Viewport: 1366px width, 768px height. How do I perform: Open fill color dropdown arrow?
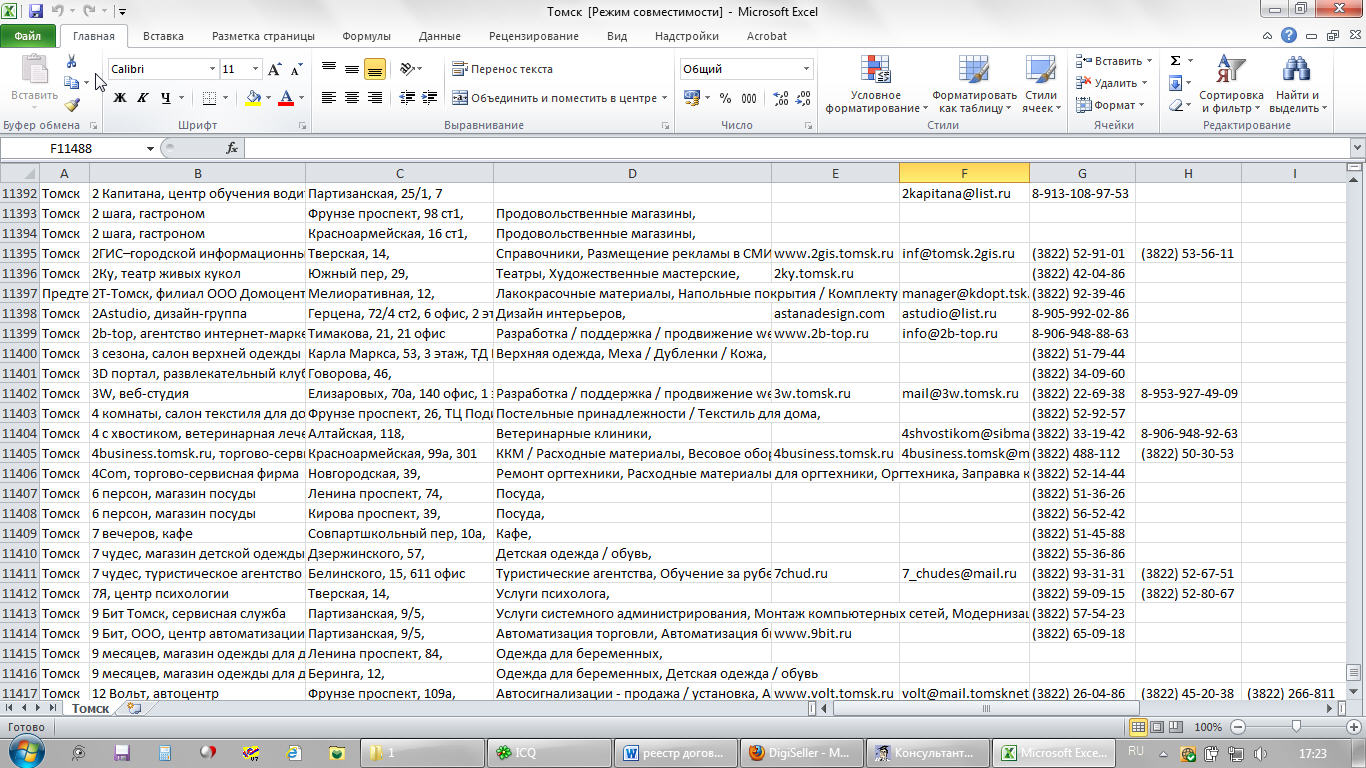[268, 98]
